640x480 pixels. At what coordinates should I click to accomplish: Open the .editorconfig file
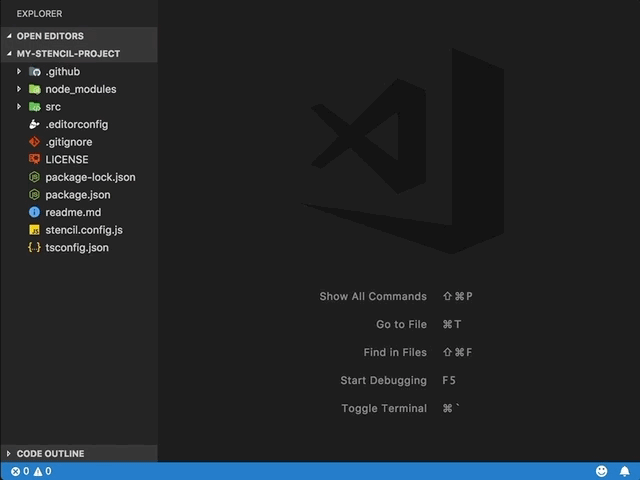coord(77,124)
